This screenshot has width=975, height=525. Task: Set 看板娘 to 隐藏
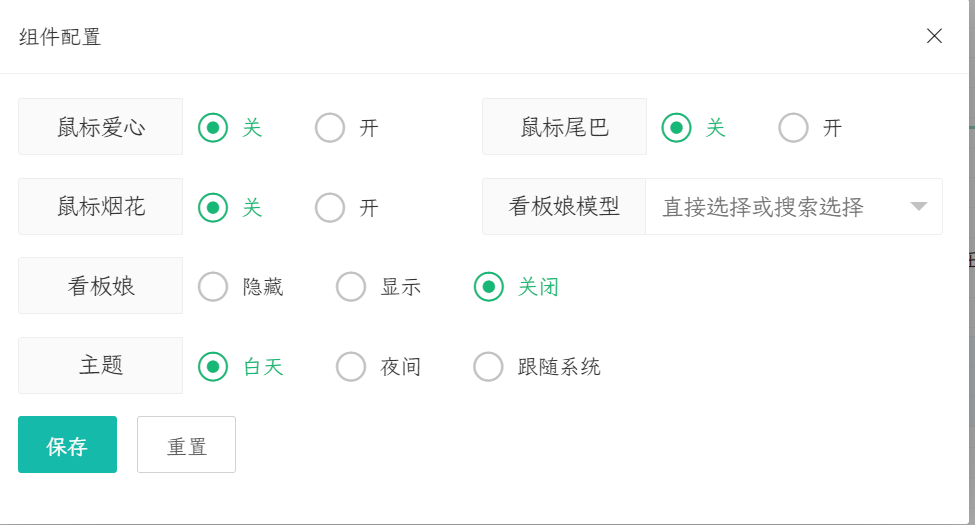[x=213, y=287]
